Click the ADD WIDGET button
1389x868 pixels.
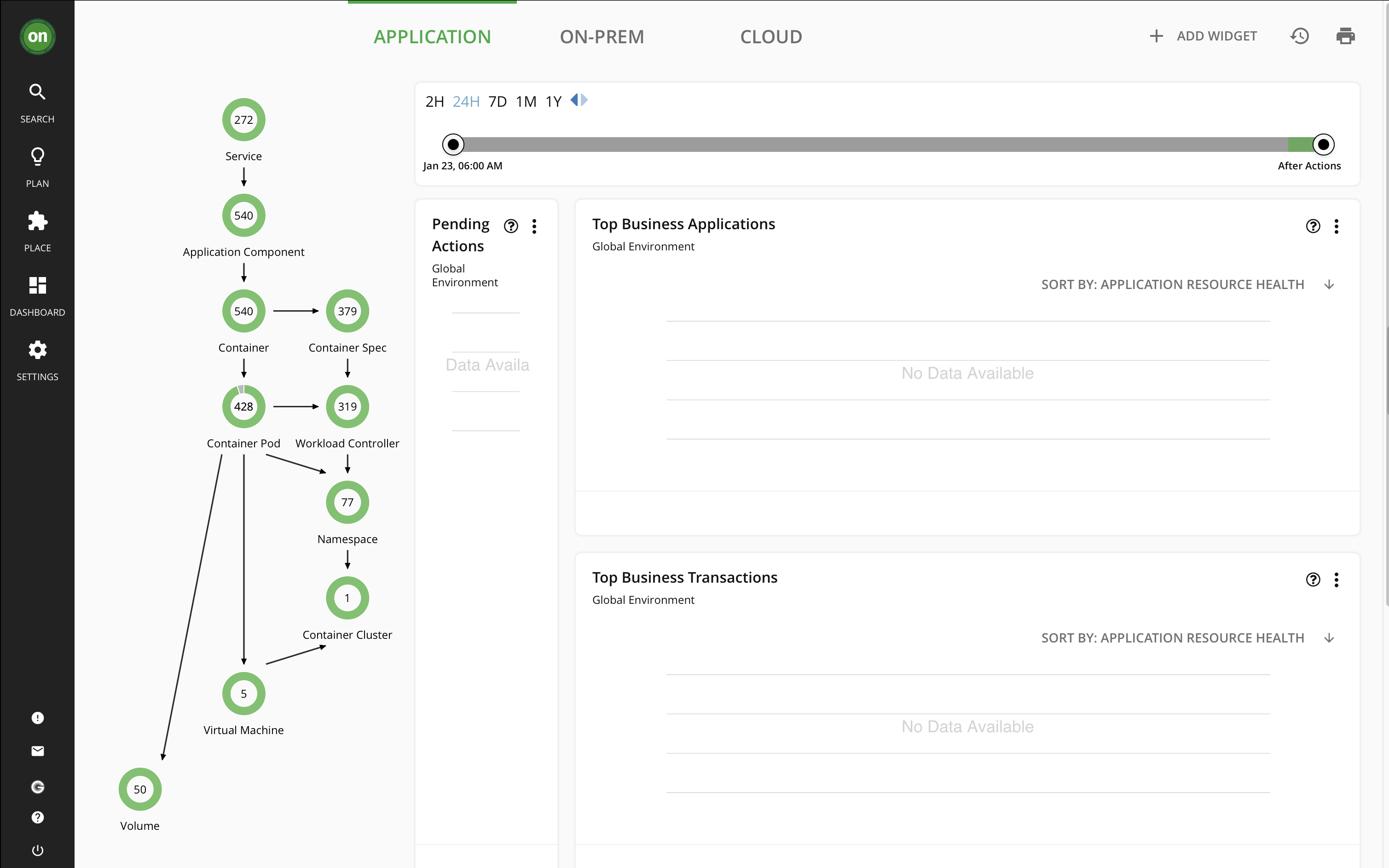(1204, 36)
